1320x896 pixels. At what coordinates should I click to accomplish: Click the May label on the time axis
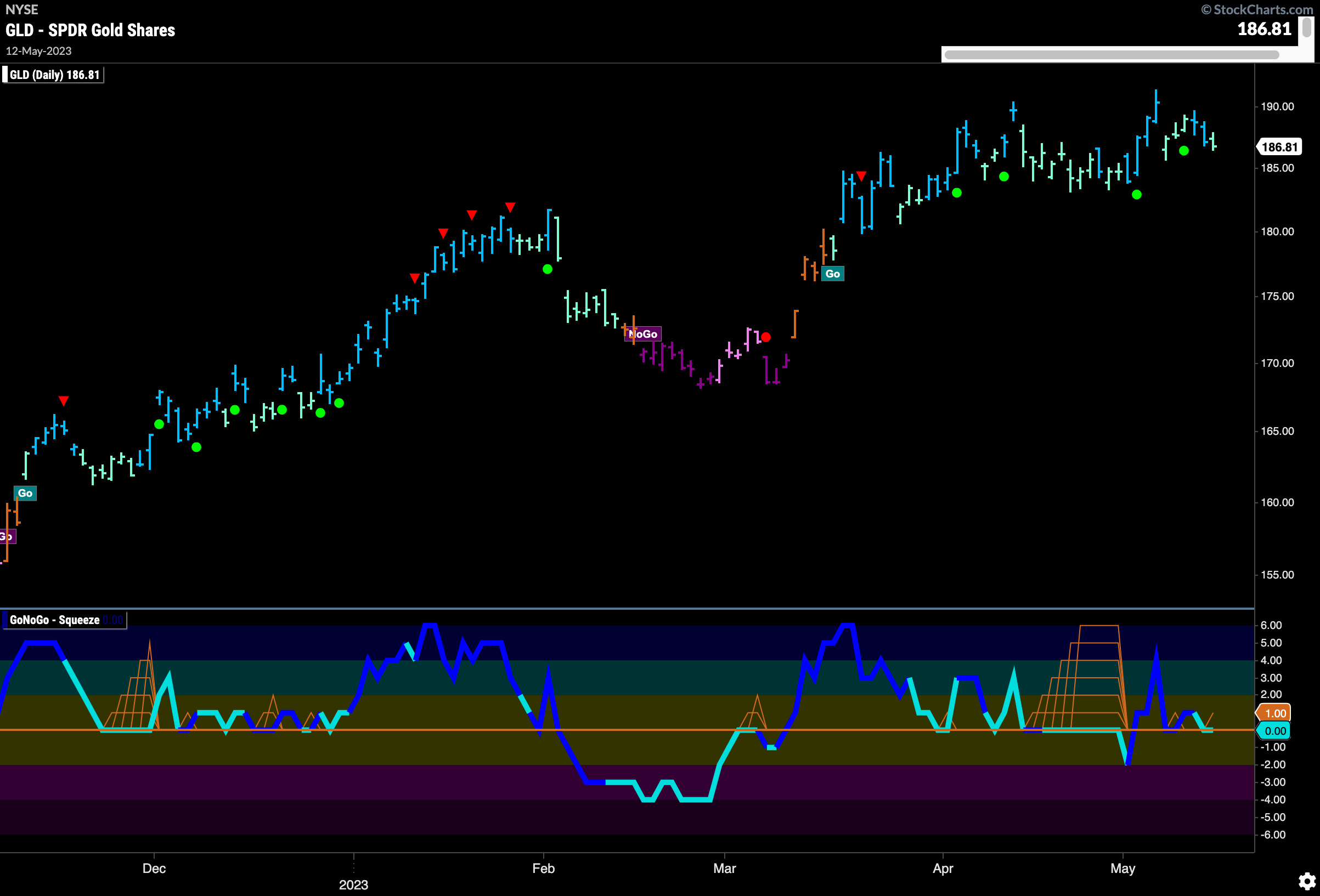[x=1123, y=868]
